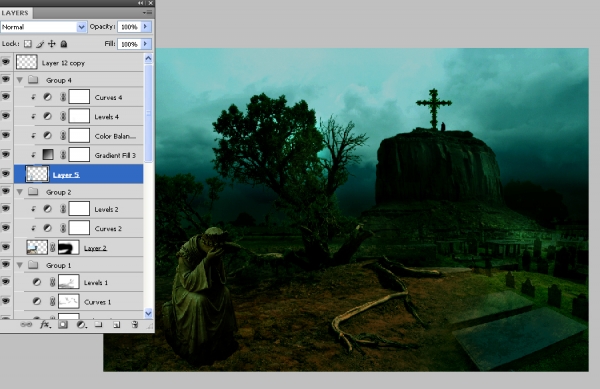Image resolution: width=600 pixels, height=389 pixels.
Task: Create a new layer with the page icon
Action: (x=117, y=325)
